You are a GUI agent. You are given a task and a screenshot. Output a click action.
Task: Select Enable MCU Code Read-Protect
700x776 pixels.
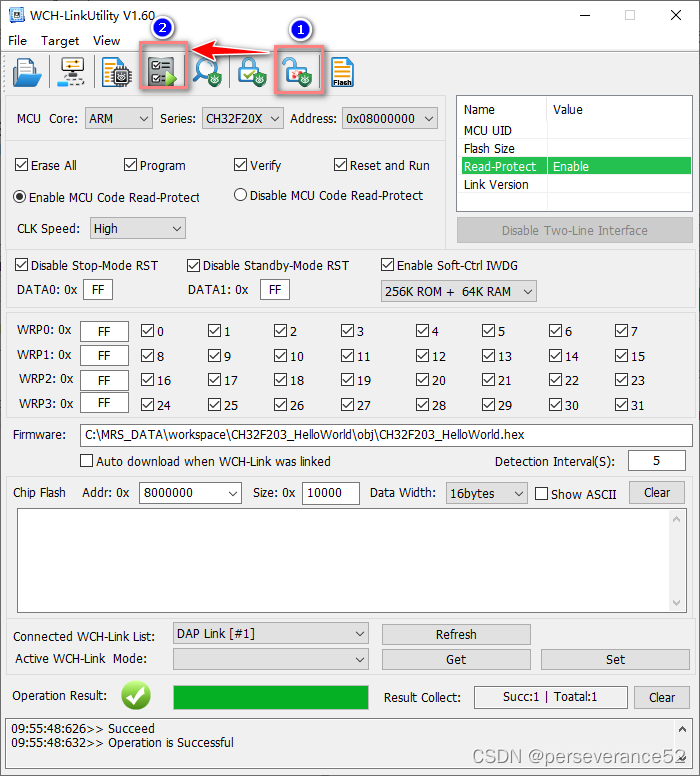click(x=19, y=197)
